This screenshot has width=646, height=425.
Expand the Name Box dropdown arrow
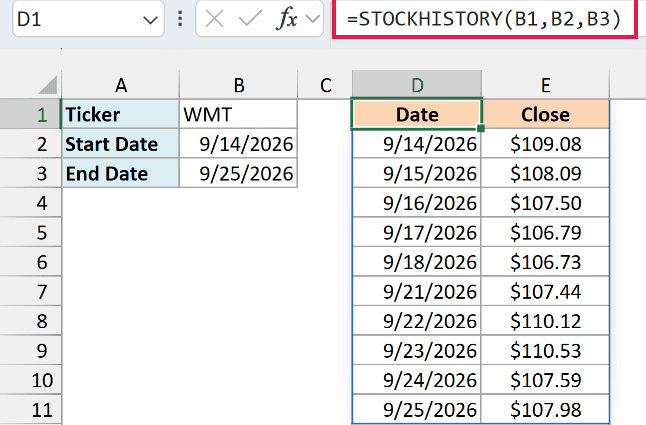pos(150,20)
